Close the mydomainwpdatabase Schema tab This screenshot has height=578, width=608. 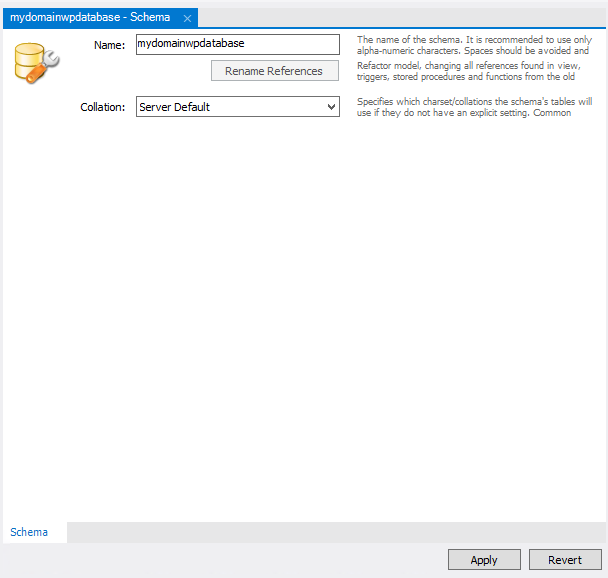(x=187, y=18)
